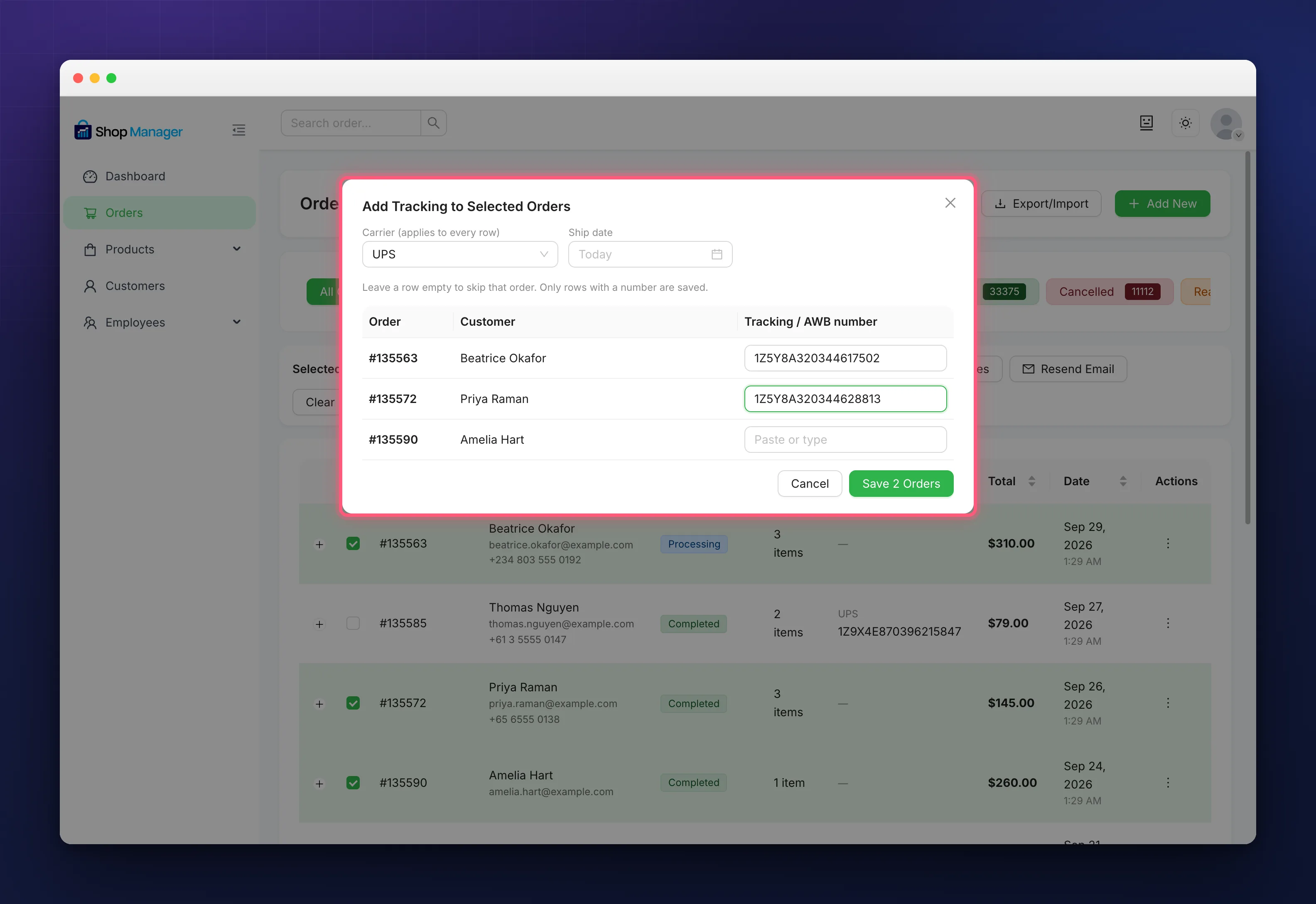The width and height of the screenshot is (1316, 904).
Task: Edit tracking number for Priya Raman
Action: tap(845, 399)
